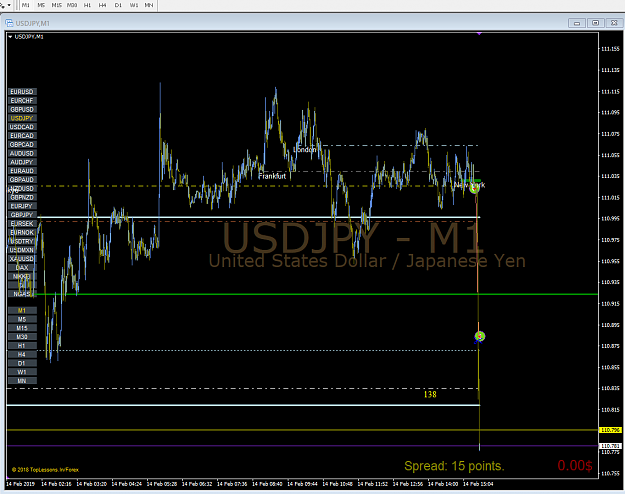The height and width of the screenshot is (494, 625).
Task: Switch chart to AUDUSD symbol button
Action: click(x=22, y=153)
